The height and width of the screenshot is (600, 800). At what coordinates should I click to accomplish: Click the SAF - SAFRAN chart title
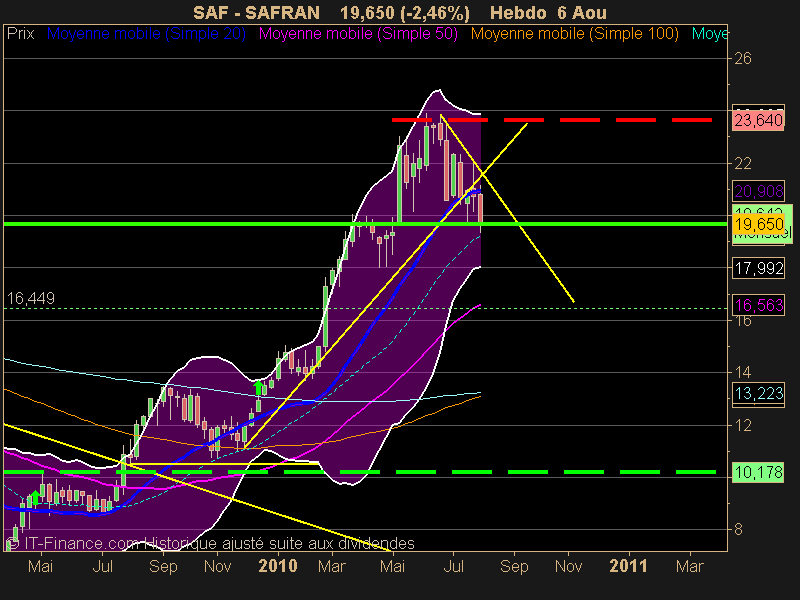(x=256, y=12)
